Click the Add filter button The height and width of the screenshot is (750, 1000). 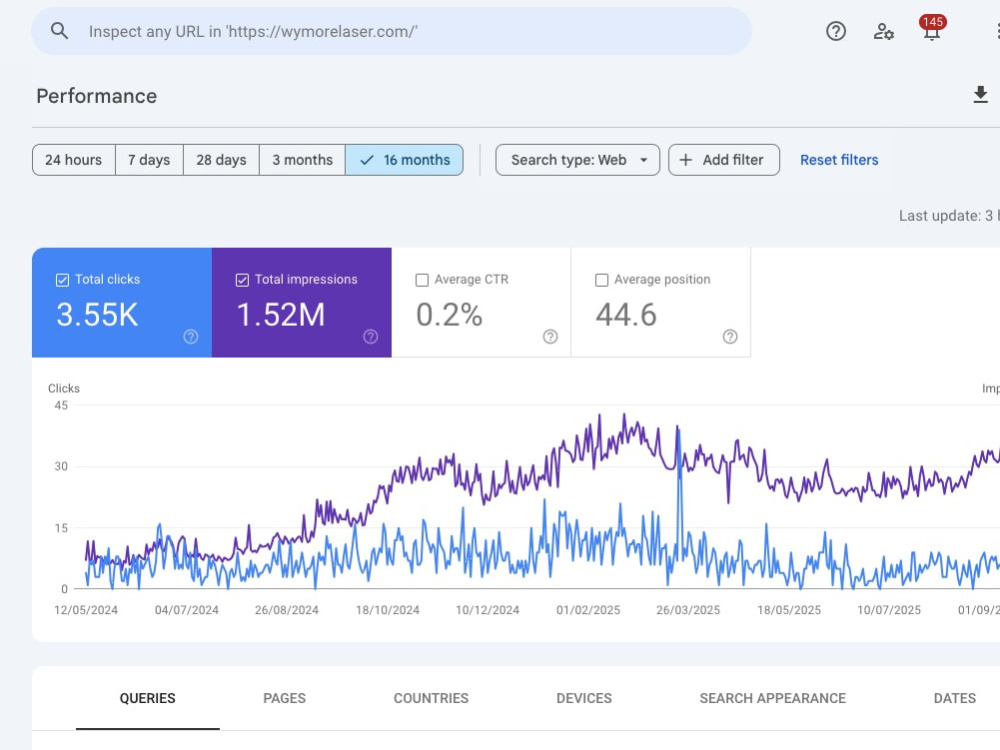point(724,160)
